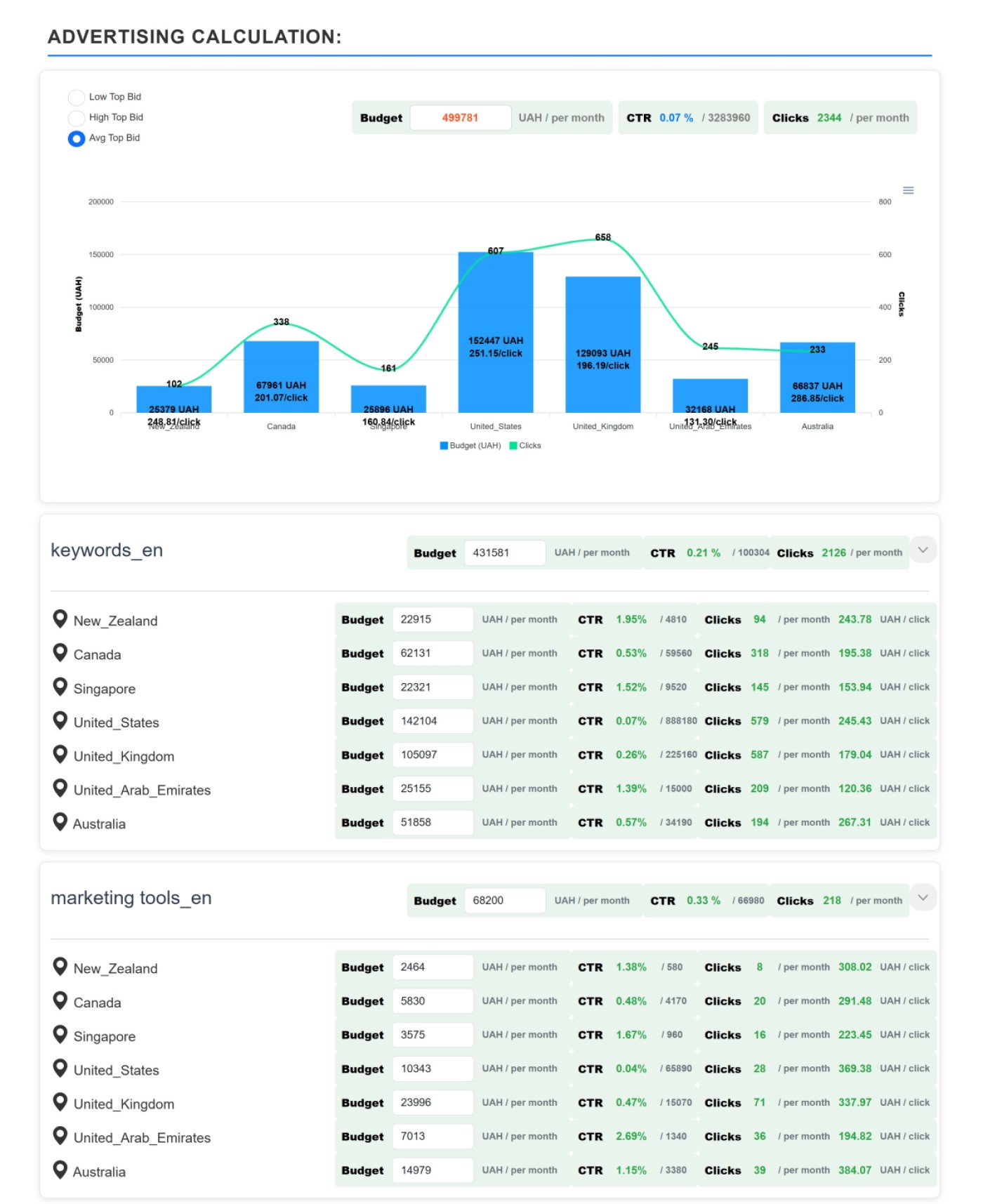Toggle Budget (UAH) series in chart legend
The height and width of the screenshot is (1204, 983).
tap(470, 446)
